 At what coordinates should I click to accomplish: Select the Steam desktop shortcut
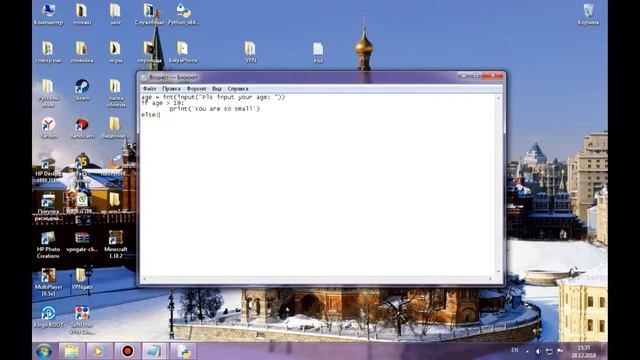[x=82, y=90]
